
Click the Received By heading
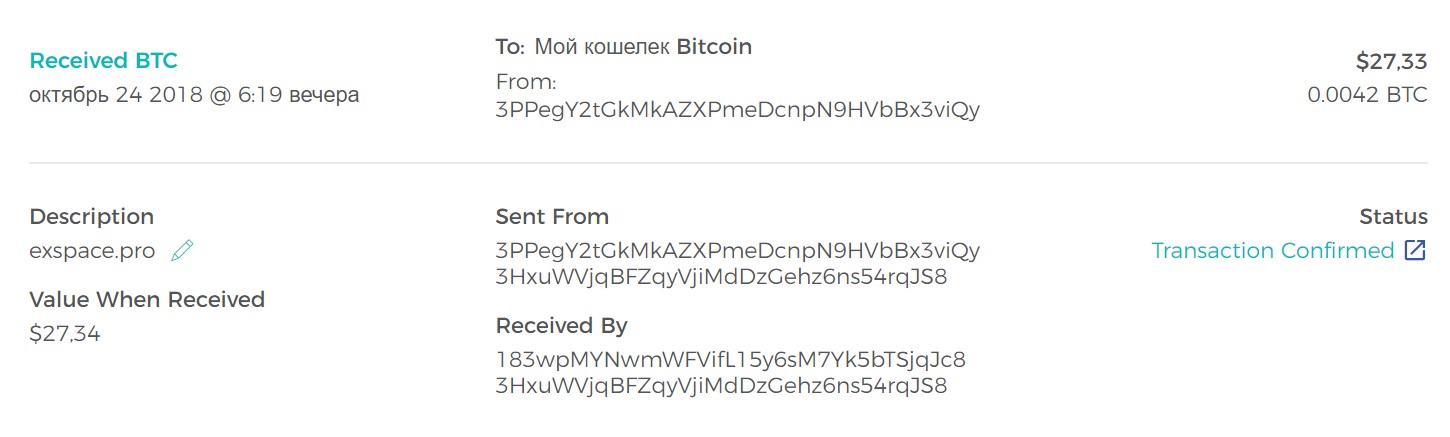(x=561, y=326)
